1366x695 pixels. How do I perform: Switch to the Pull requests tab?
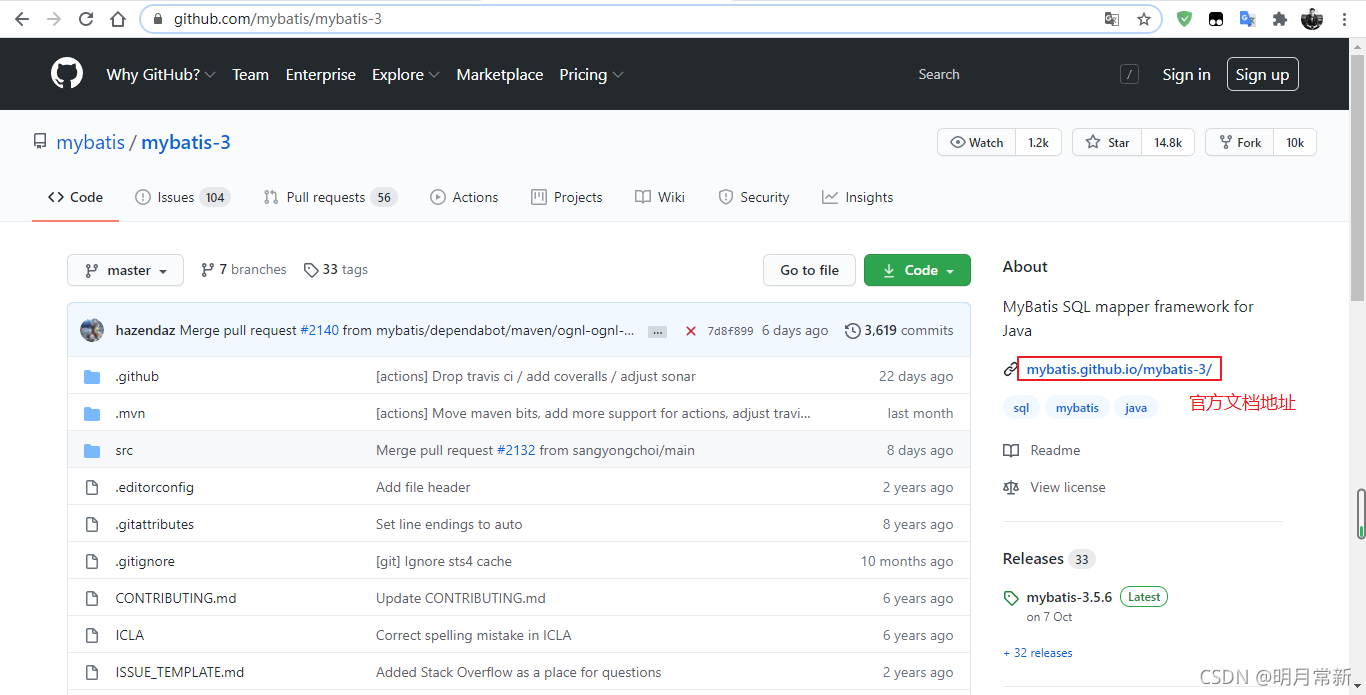pos(330,197)
